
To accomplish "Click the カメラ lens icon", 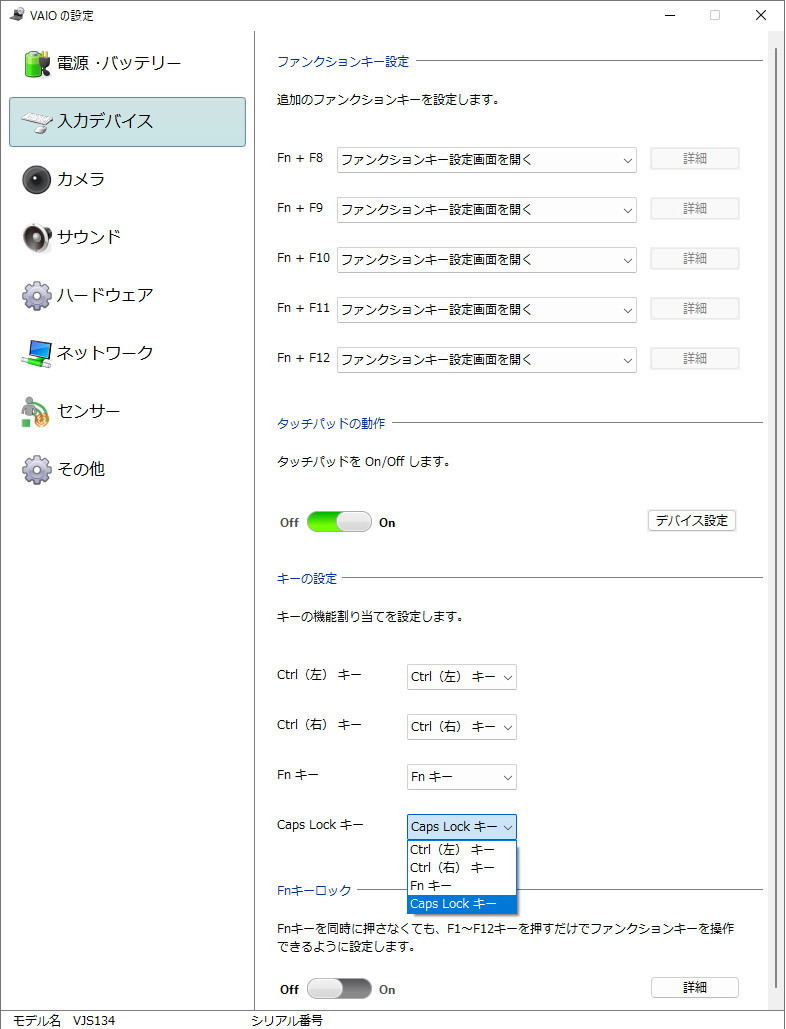I will [36, 179].
